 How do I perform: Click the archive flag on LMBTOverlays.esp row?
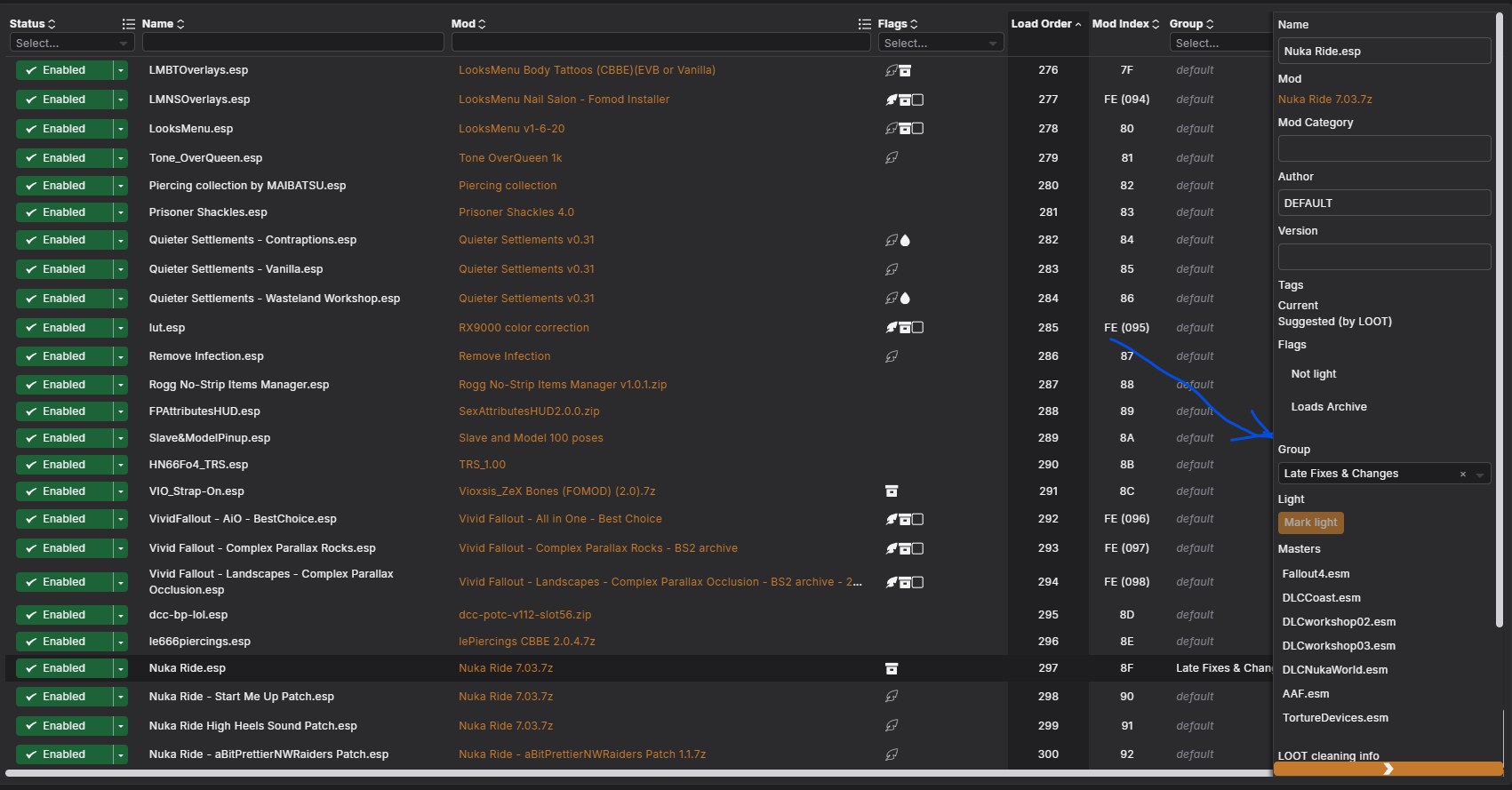tap(905, 70)
